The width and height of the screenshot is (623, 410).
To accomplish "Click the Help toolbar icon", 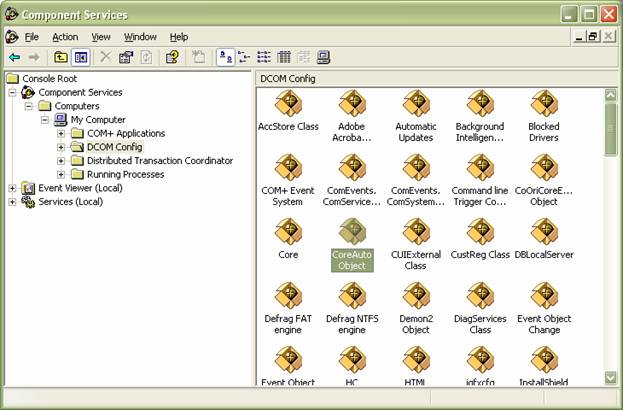I will (x=172, y=57).
